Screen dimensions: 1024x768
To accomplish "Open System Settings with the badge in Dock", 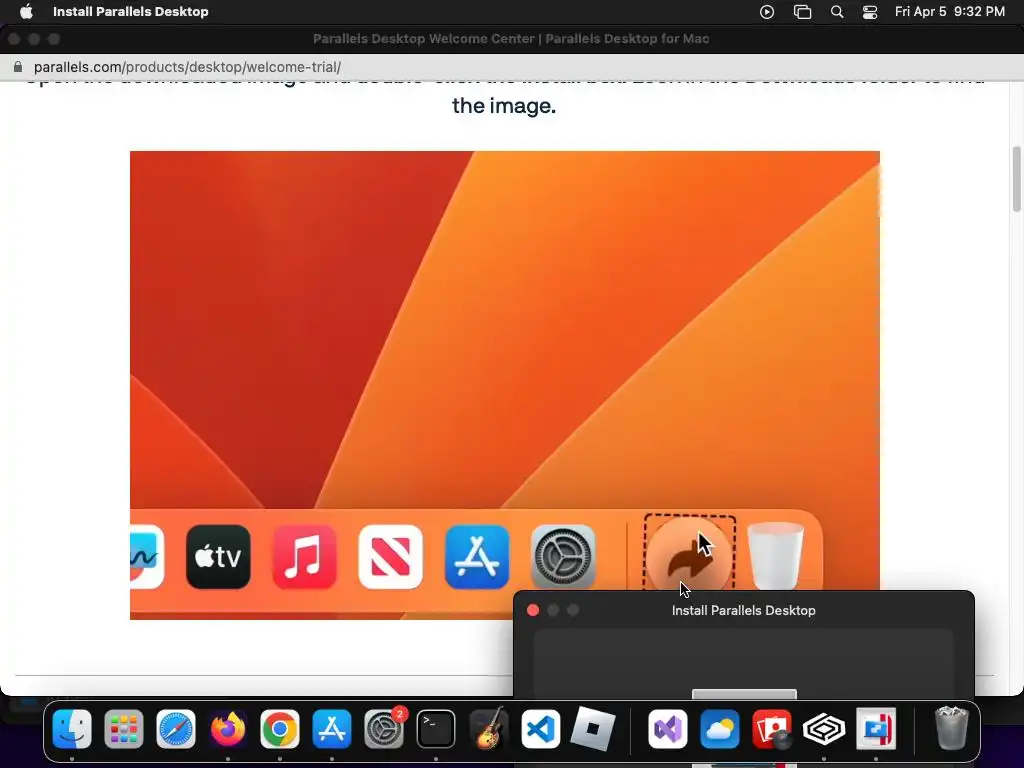I will point(384,729).
